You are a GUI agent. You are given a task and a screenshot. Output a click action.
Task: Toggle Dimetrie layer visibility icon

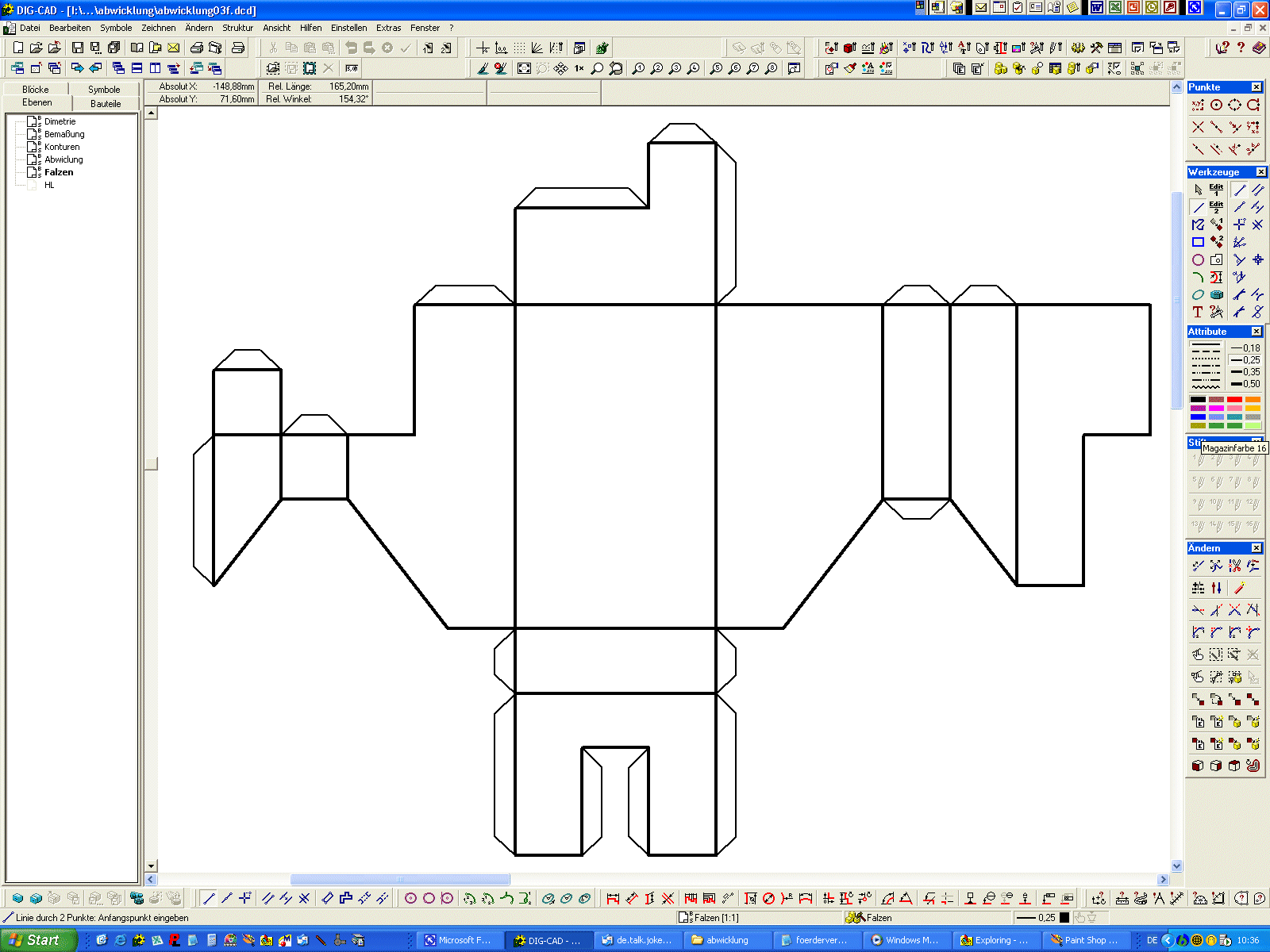point(33,121)
